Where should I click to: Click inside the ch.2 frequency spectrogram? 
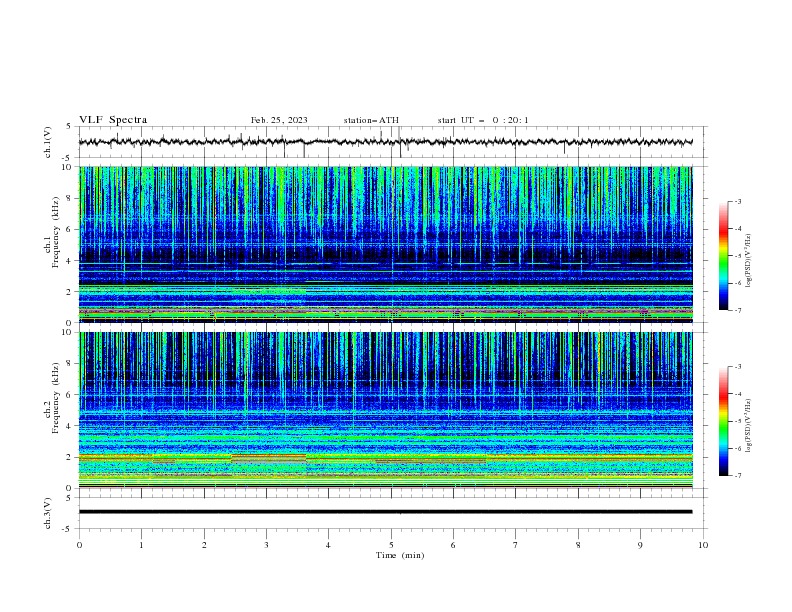click(x=385, y=410)
